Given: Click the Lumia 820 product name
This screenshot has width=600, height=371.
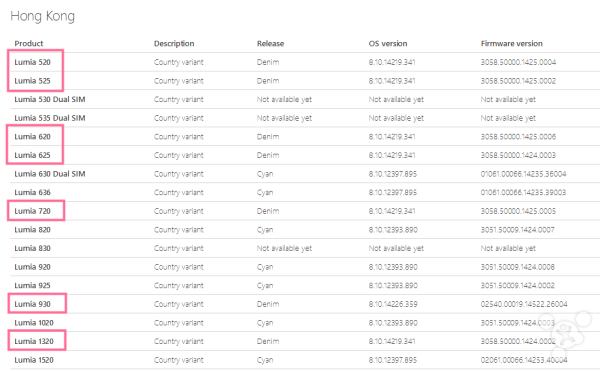Looking at the screenshot, I should 33,229.
